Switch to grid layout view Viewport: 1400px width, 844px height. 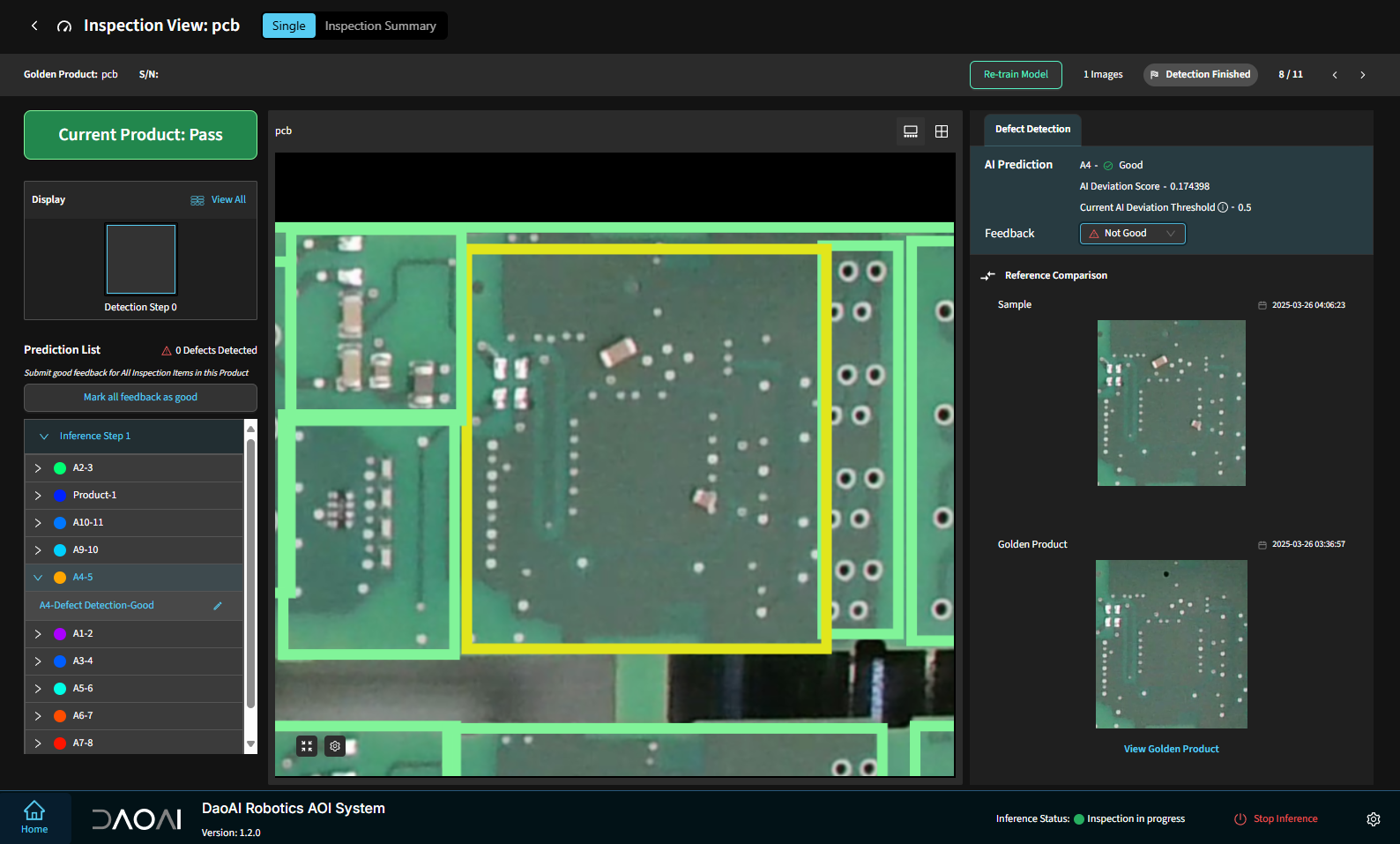pyautogui.click(x=942, y=131)
